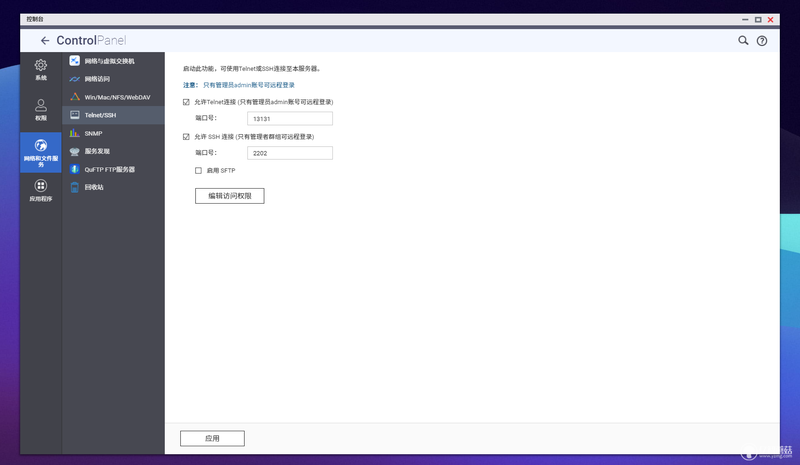Maximize the 控制台 window
The height and width of the screenshot is (465, 800).
click(x=758, y=19)
